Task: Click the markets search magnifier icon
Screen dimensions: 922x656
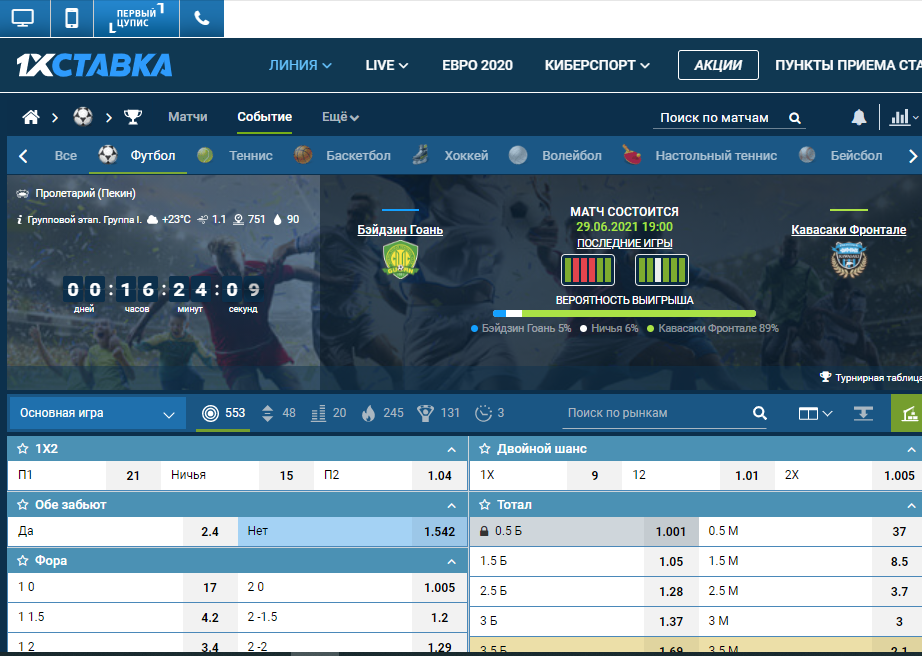Action: pos(760,413)
